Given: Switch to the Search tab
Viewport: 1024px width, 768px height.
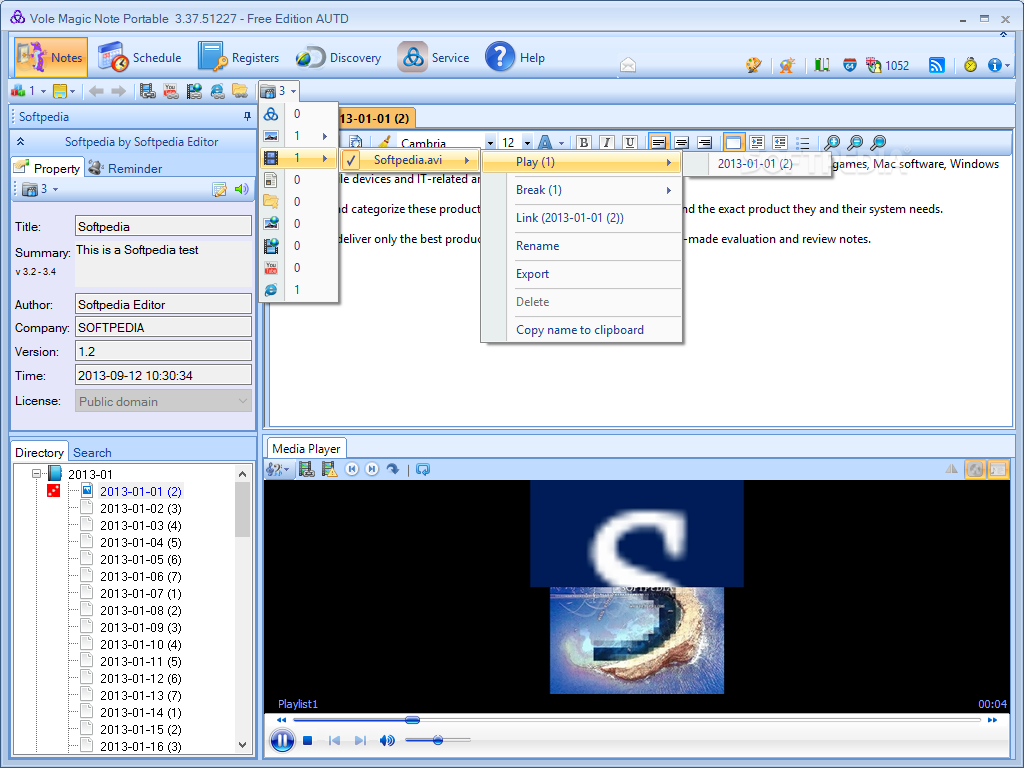Looking at the screenshot, I should tap(92, 452).
